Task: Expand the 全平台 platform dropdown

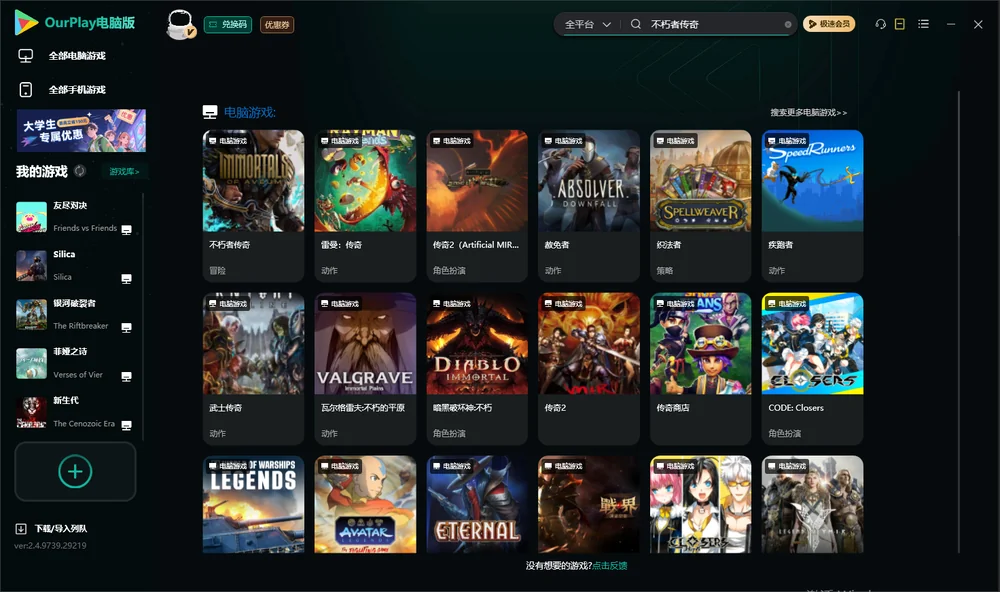Action: click(x=588, y=24)
